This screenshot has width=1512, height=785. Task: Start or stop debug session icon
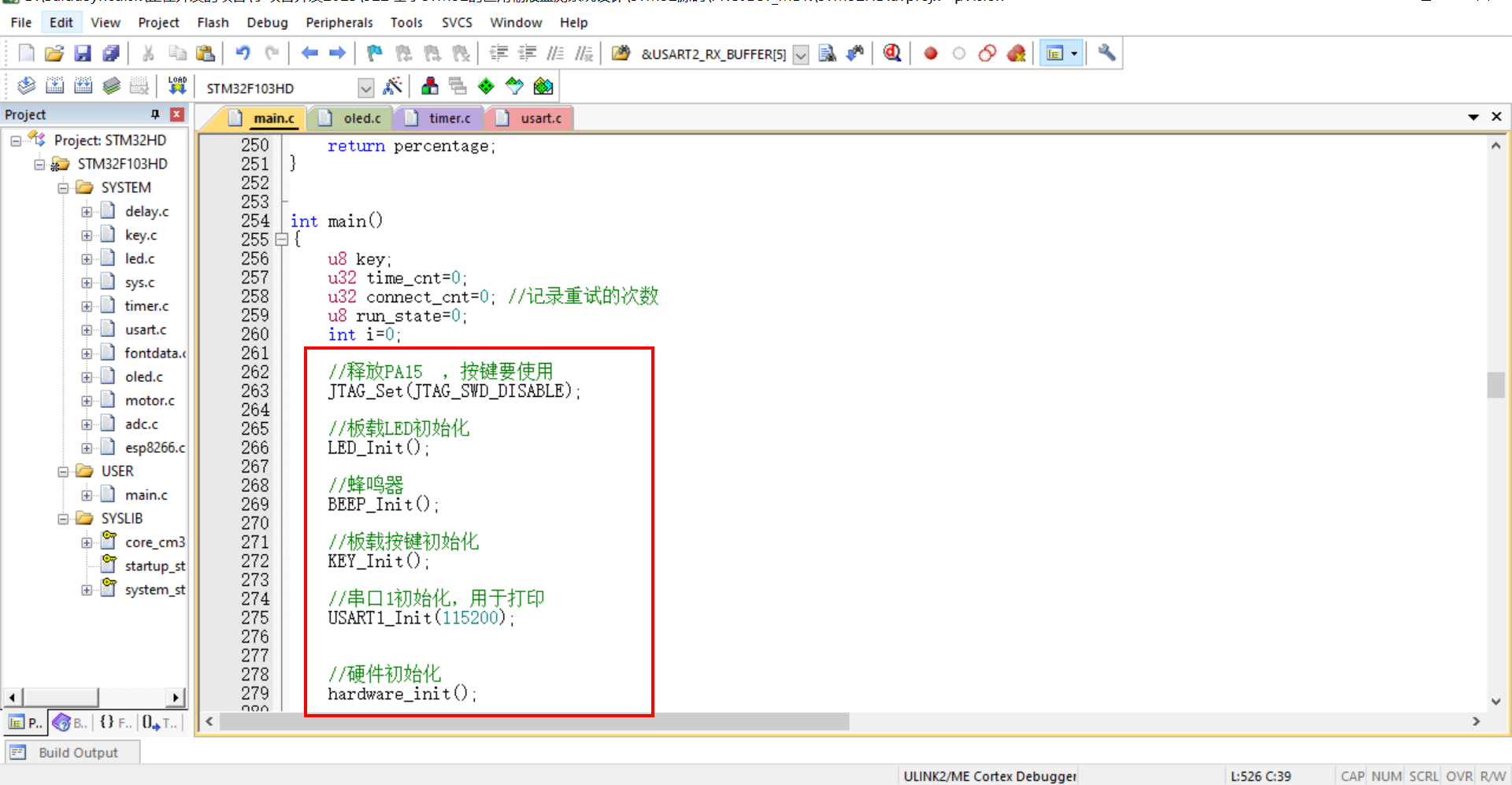tap(892, 54)
